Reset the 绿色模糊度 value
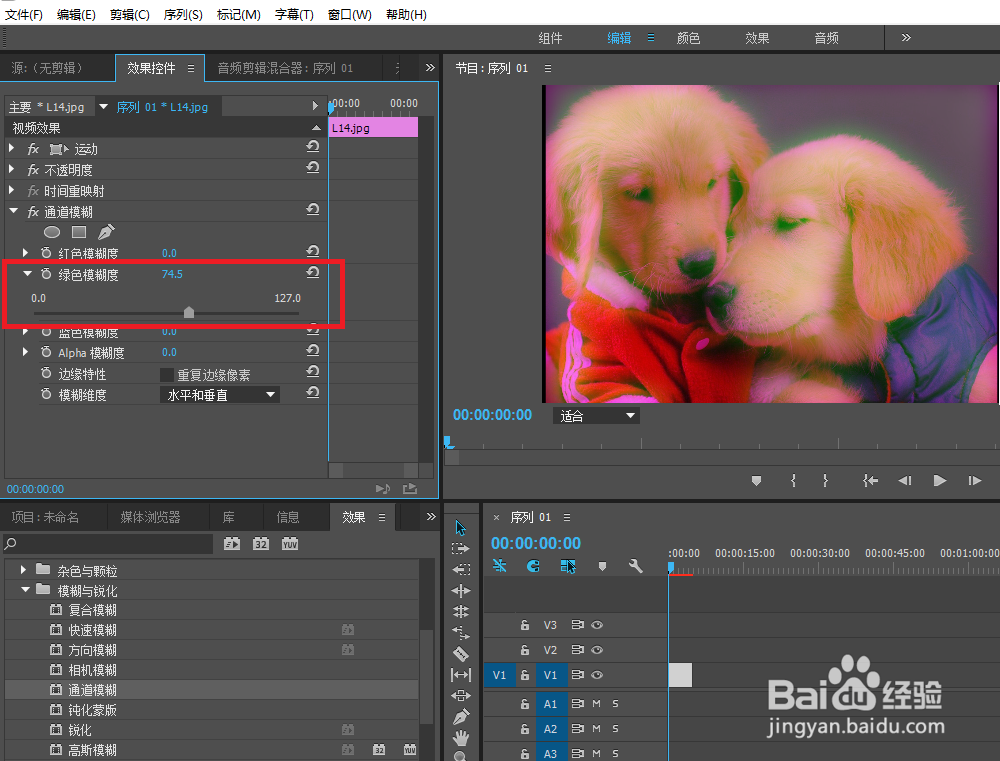 click(312, 273)
